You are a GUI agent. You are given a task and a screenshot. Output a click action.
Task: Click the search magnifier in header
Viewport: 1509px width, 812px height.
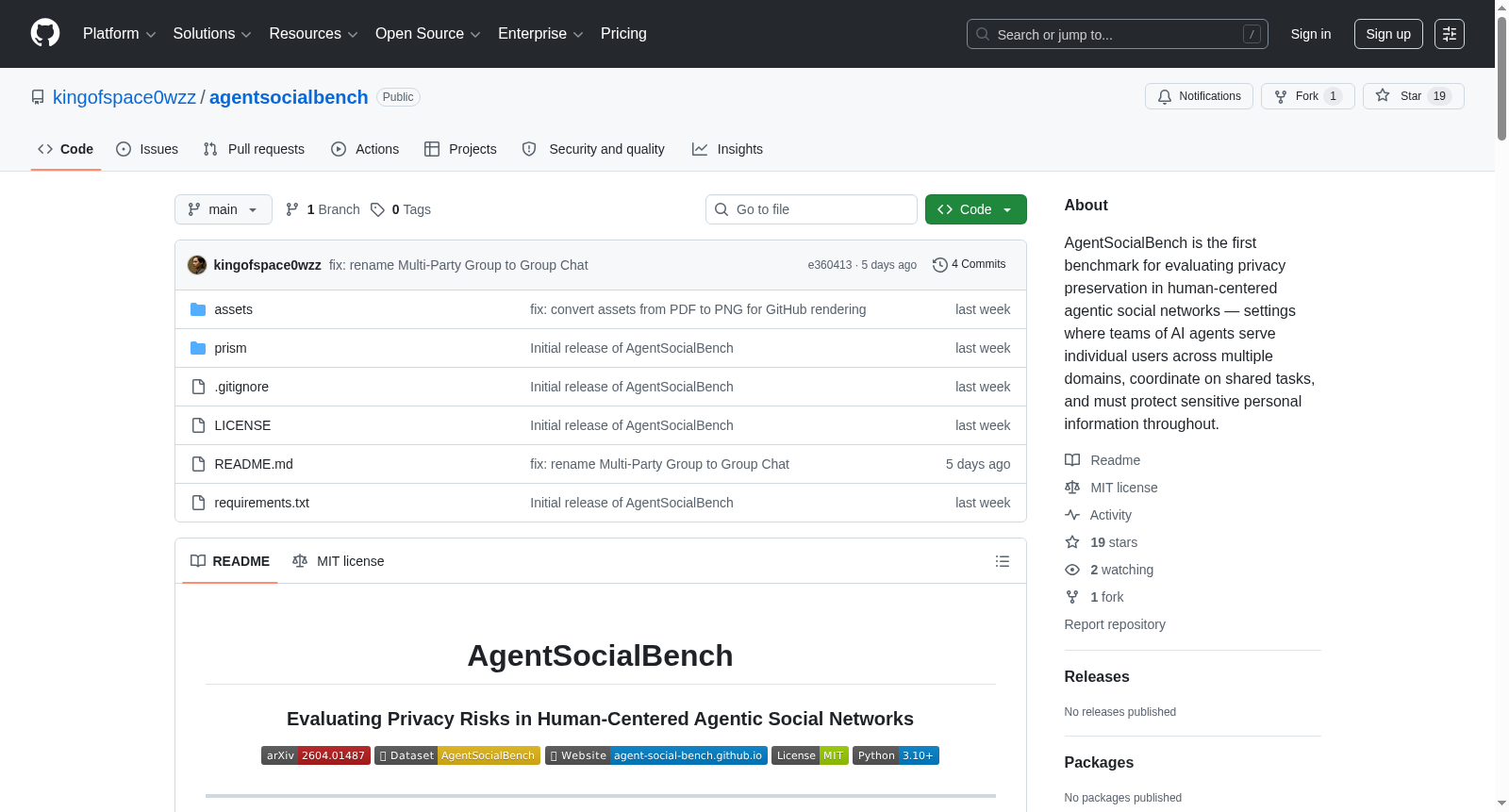(x=983, y=34)
